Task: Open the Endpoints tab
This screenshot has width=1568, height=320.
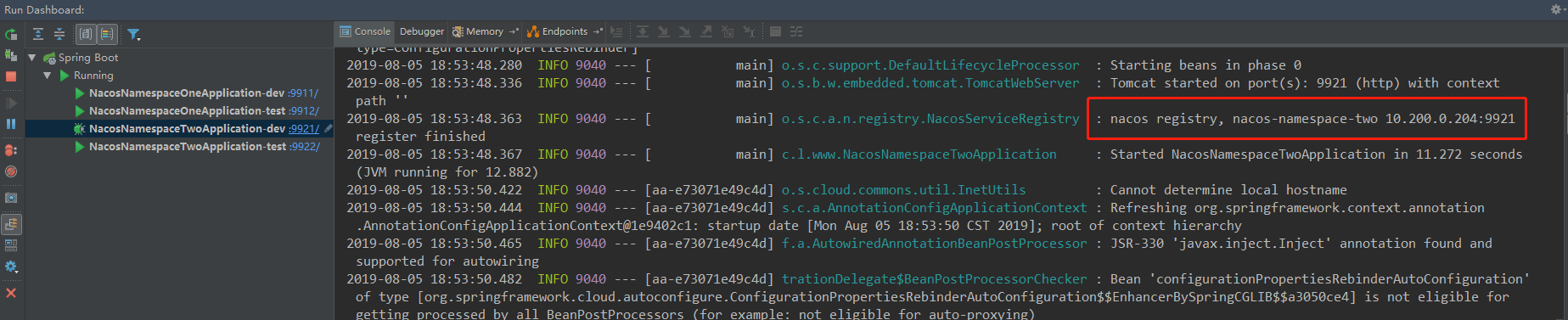Action: click(x=564, y=31)
